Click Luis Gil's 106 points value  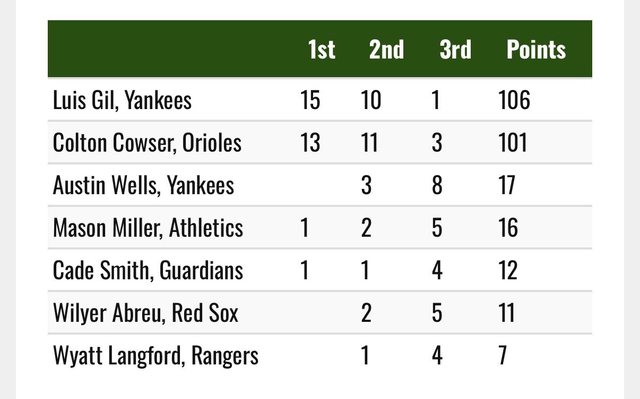tap(514, 100)
